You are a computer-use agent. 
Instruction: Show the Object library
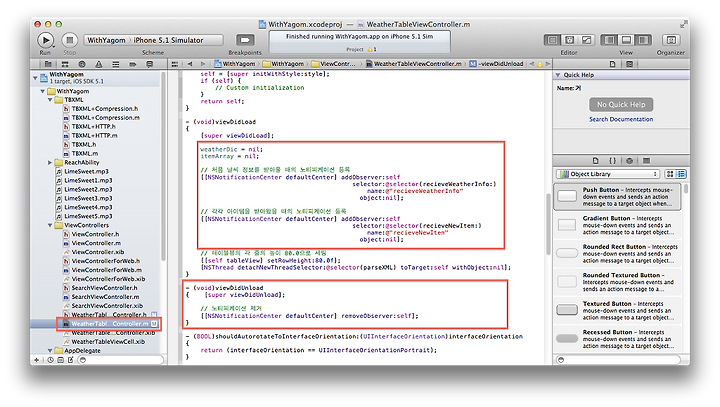click(x=630, y=161)
